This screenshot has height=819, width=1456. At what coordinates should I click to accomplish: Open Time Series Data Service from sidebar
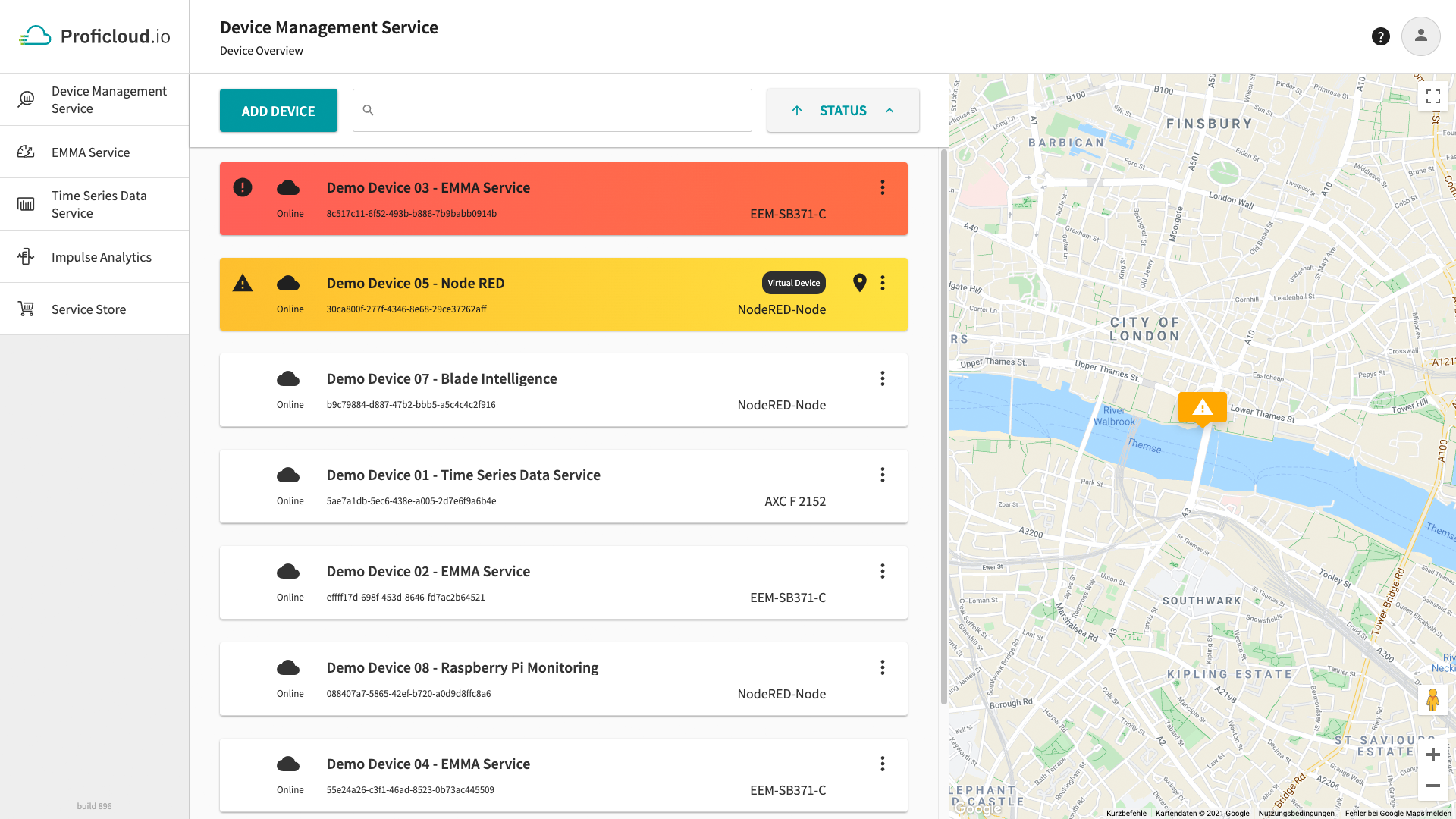26,203
